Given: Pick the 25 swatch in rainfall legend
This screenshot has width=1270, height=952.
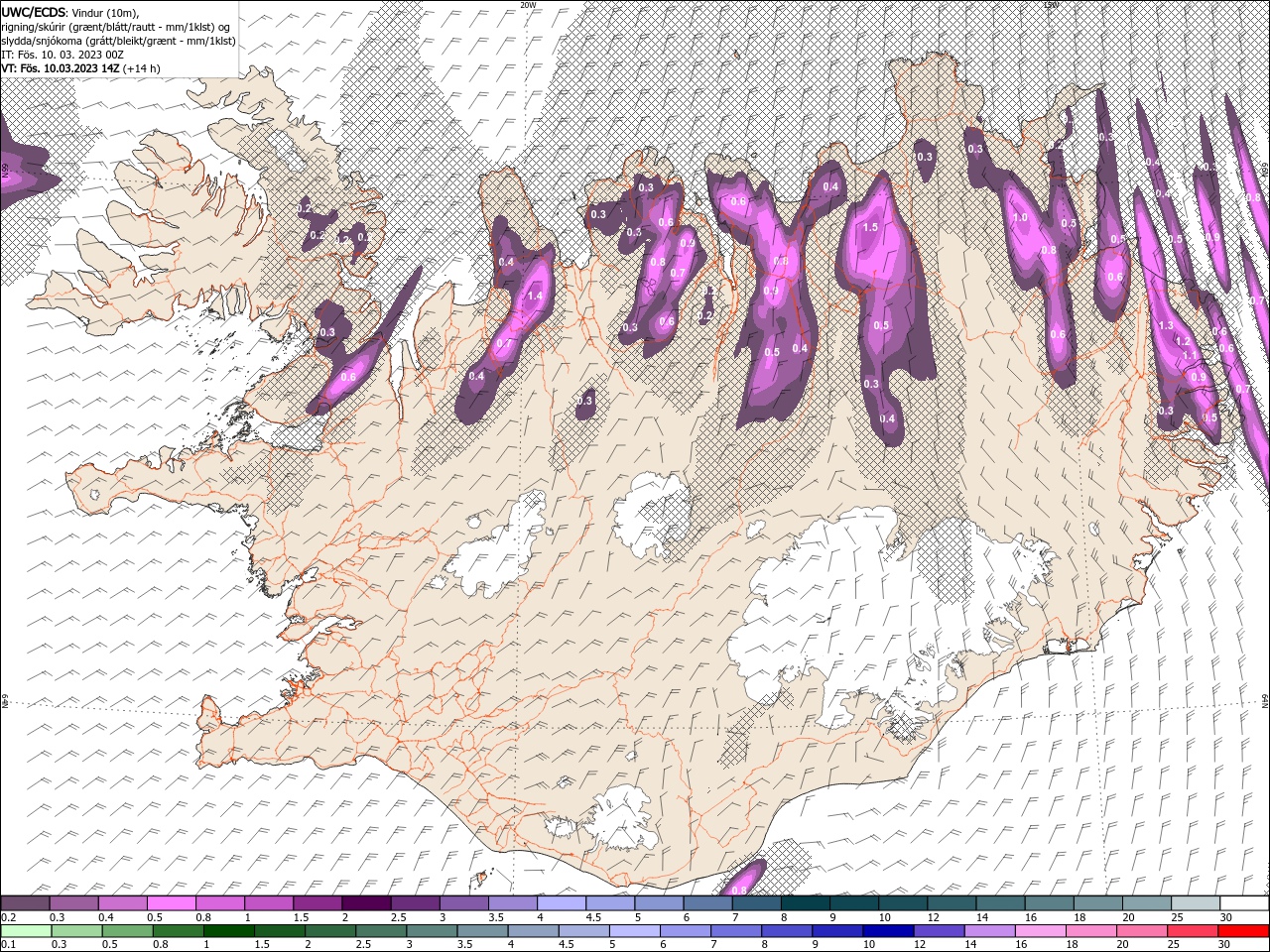Looking at the screenshot, I should [x=1194, y=931].
